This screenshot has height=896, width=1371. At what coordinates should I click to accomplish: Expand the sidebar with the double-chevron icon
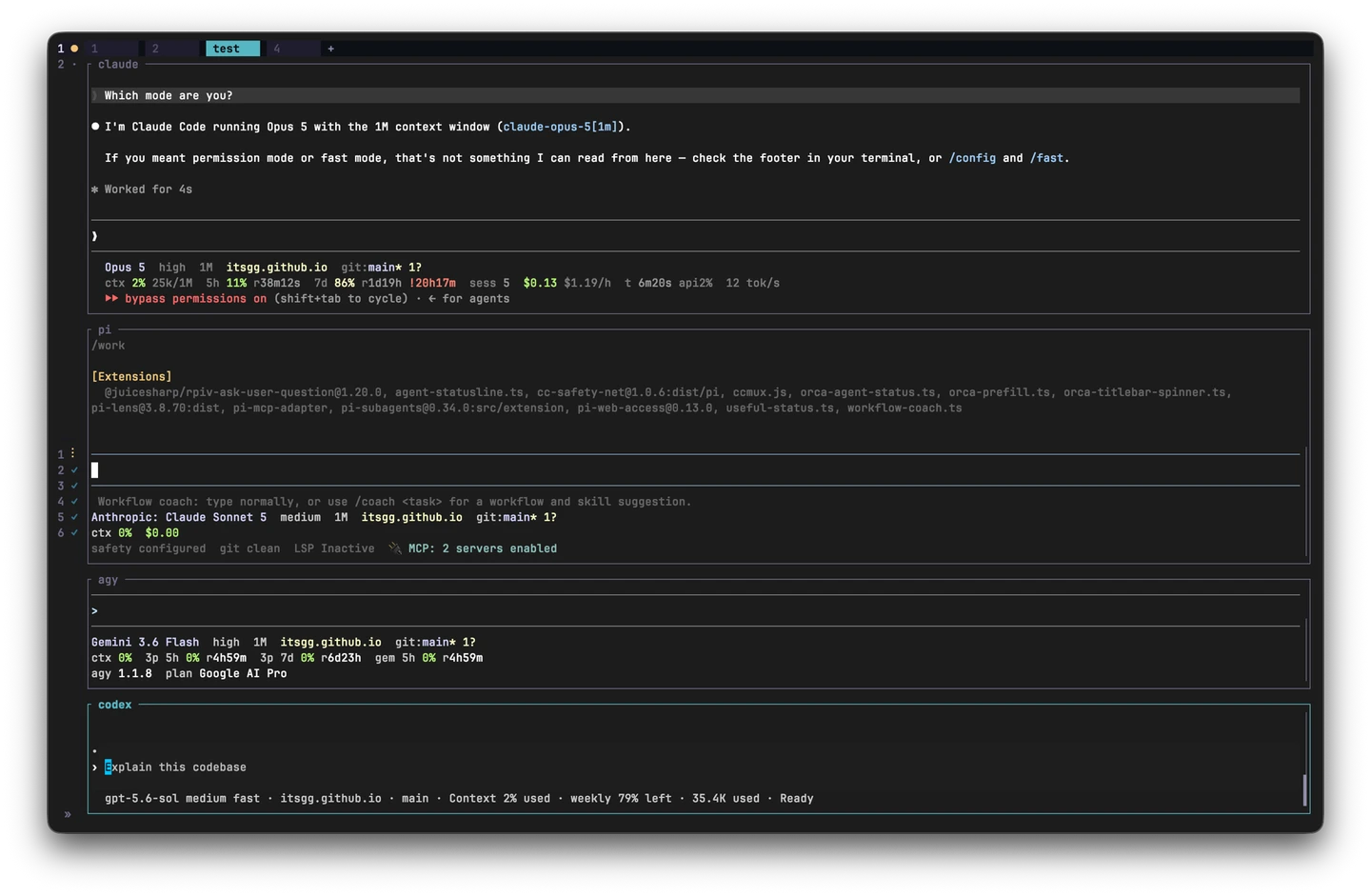pos(68,814)
